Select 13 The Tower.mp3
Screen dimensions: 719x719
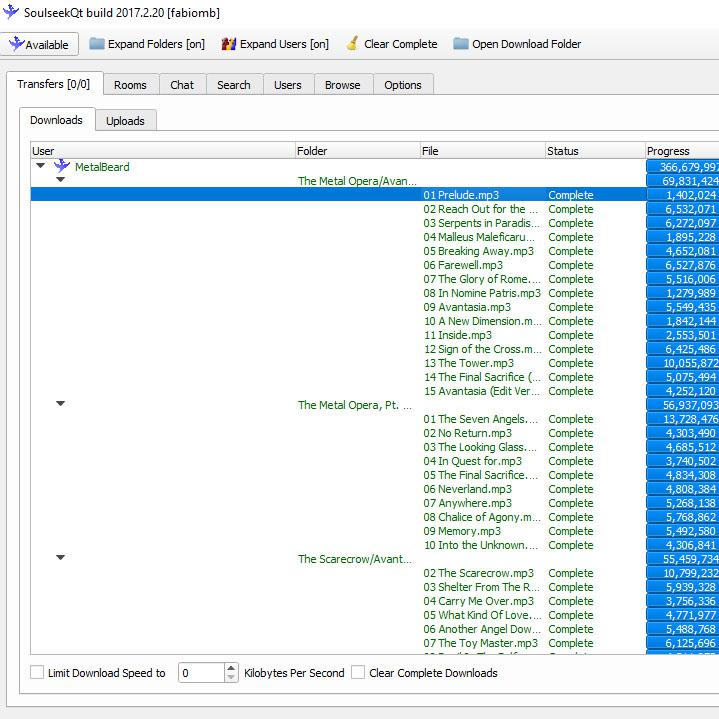[469, 363]
